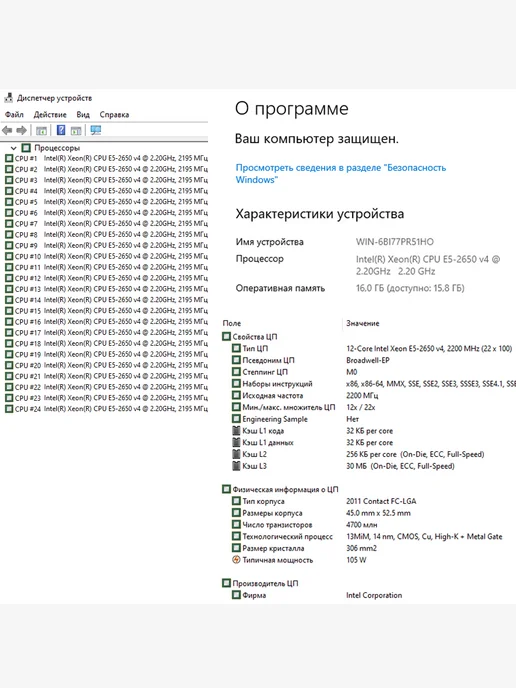Click the Back arrow in Device Manager toolbar
The width and height of the screenshot is (516, 688).
pyautogui.click(x=7, y=130)
